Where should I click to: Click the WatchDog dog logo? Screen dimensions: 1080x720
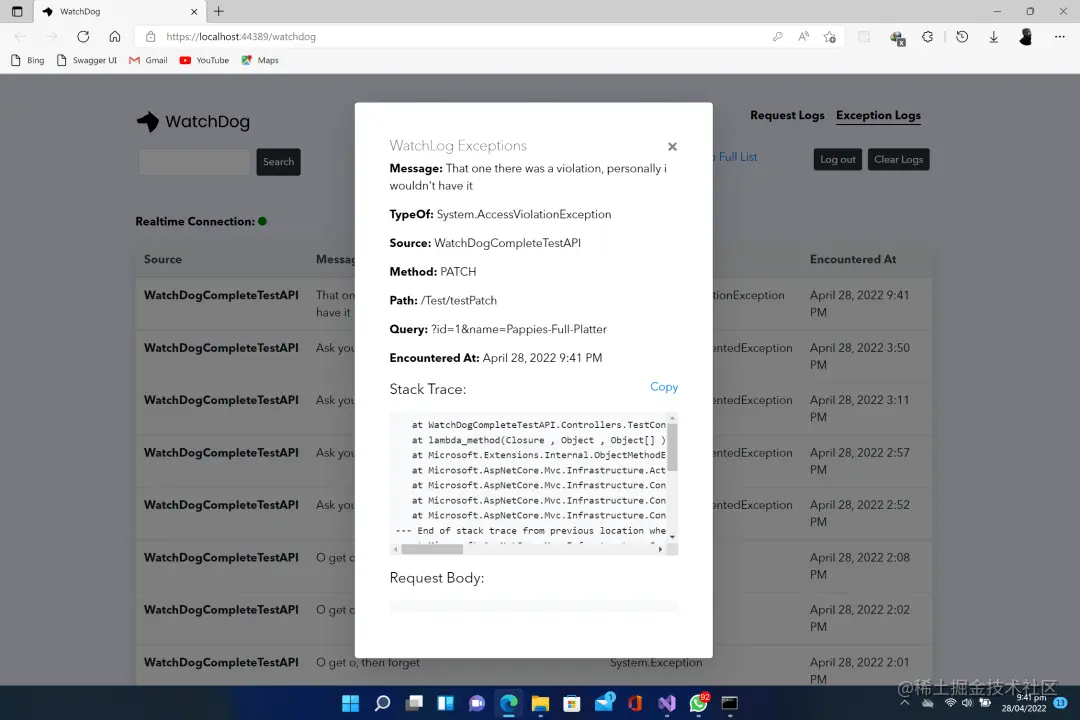point(148,121)
